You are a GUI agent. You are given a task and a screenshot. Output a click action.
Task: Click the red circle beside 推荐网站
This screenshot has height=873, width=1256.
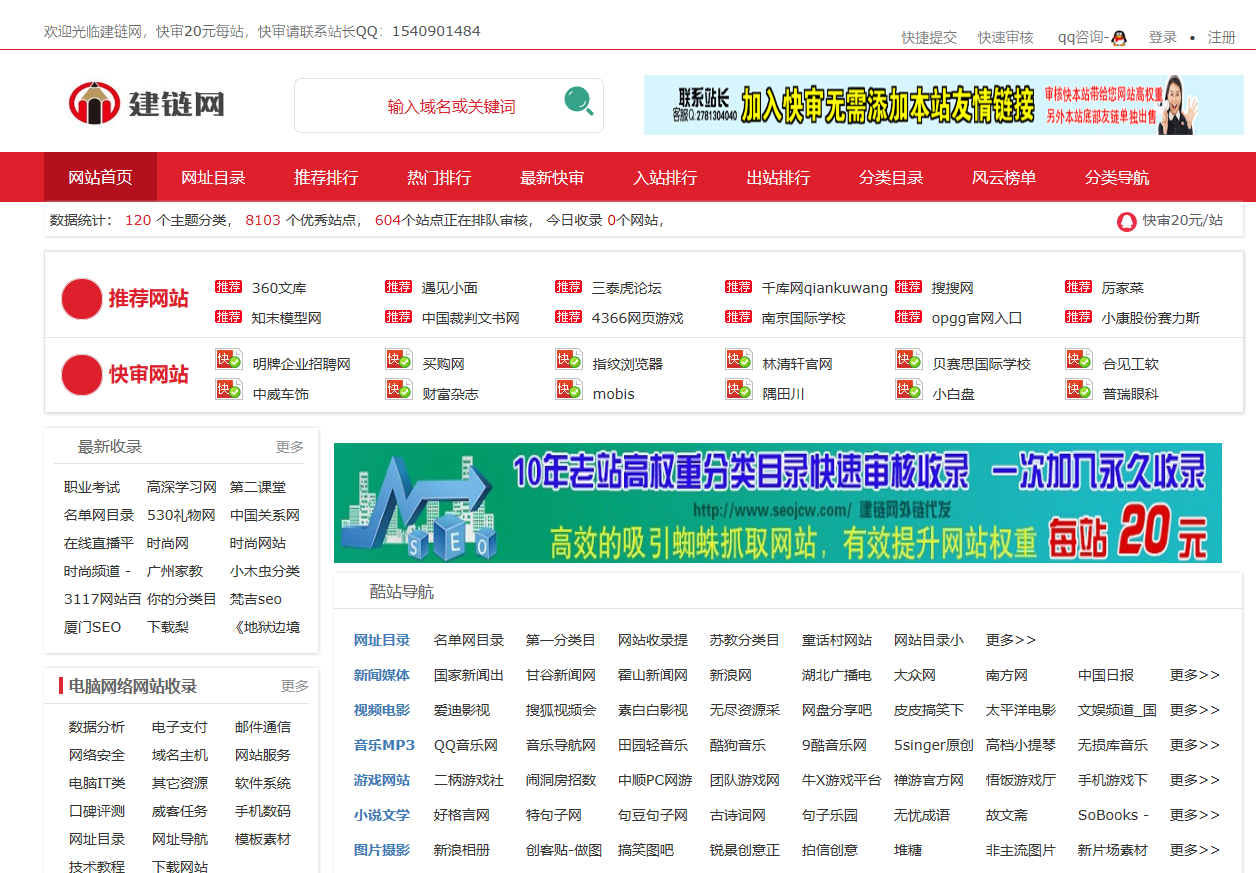[82, 299]
